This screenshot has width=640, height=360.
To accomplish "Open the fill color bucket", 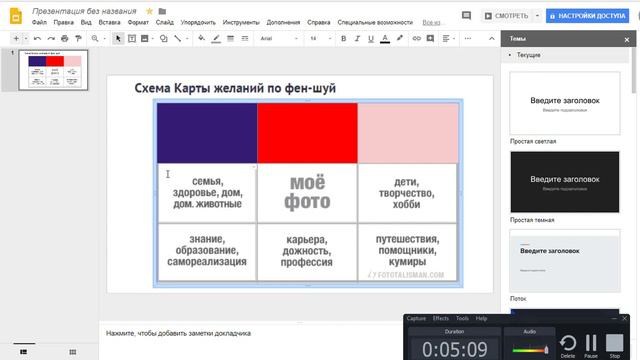I will (201, 38).
